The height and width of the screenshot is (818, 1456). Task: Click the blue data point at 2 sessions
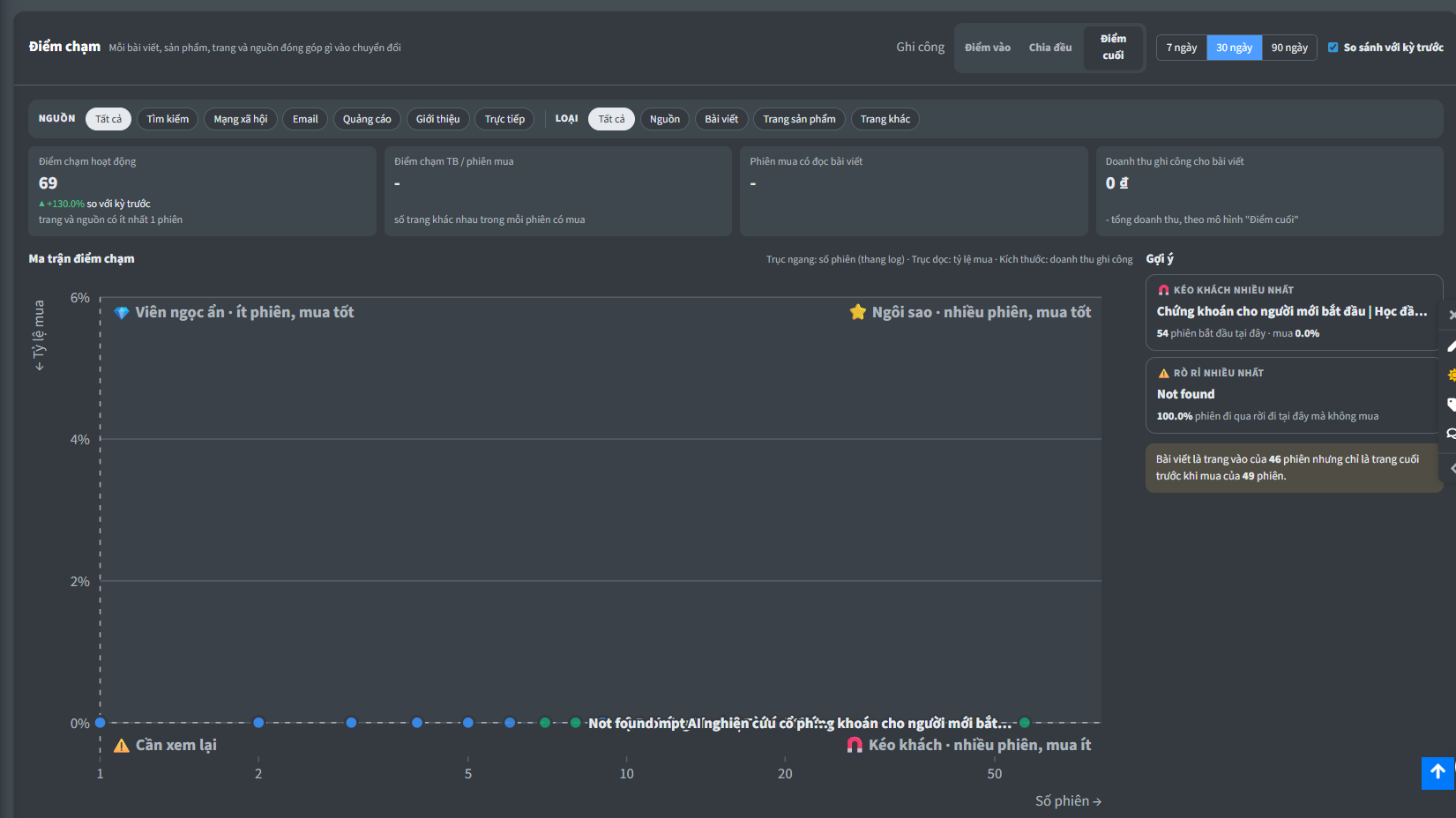[x=258, y=723]
